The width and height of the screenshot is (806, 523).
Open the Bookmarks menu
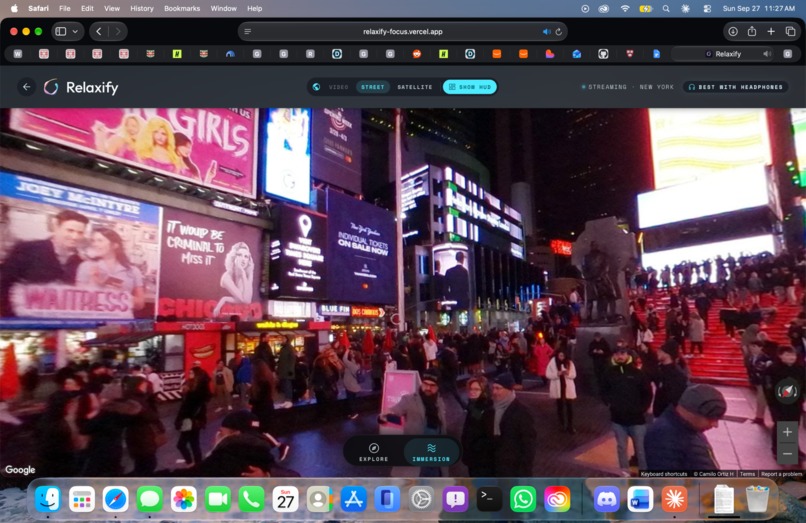point(182,8)
